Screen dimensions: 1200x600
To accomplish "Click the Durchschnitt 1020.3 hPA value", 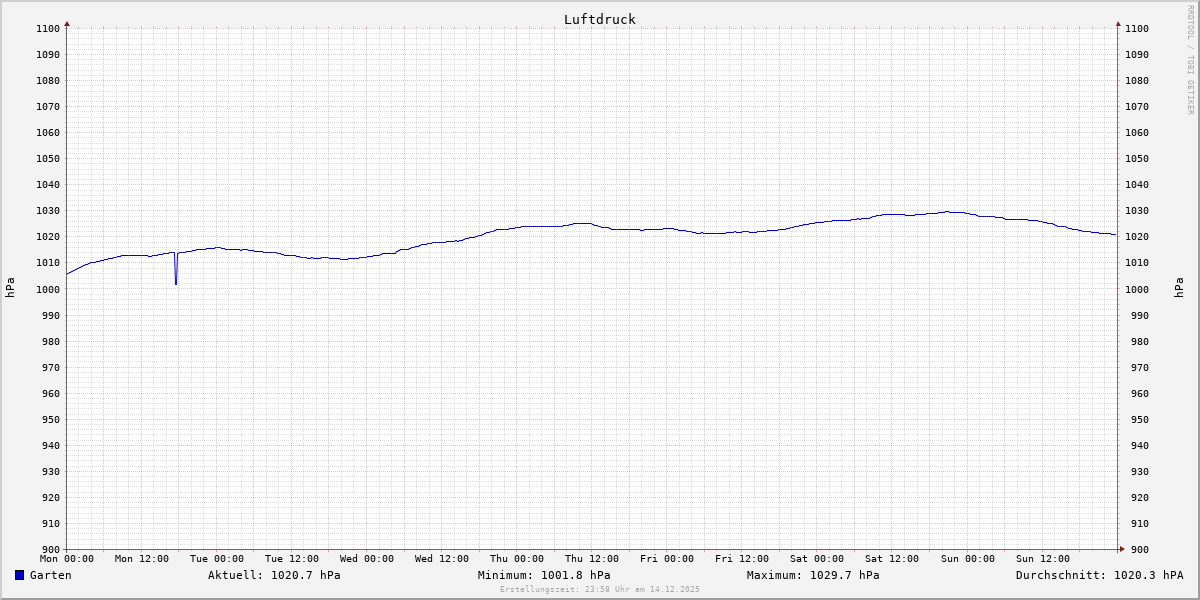I will (1099, 575).
